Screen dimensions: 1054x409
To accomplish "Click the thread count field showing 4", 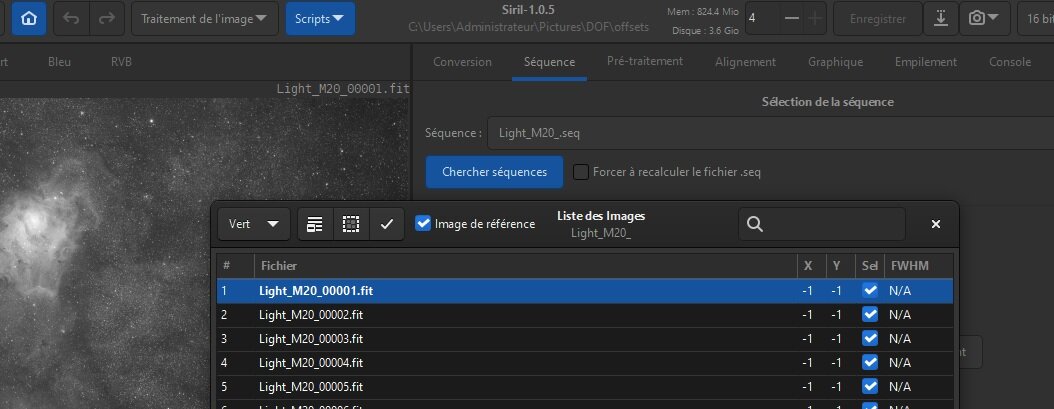I will (762, 19).
